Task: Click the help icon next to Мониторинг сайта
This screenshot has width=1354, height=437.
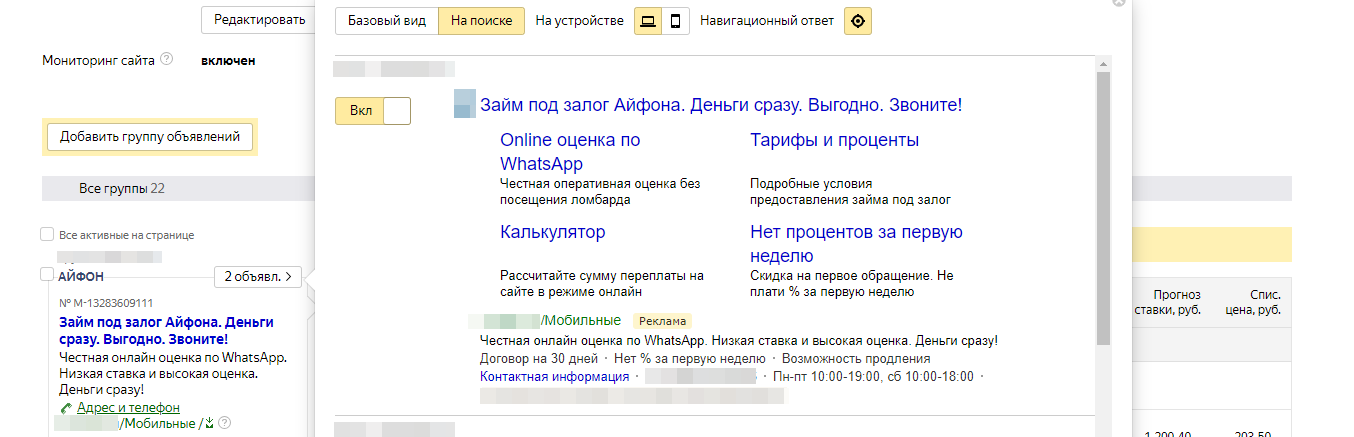Action: coord(166,59)
